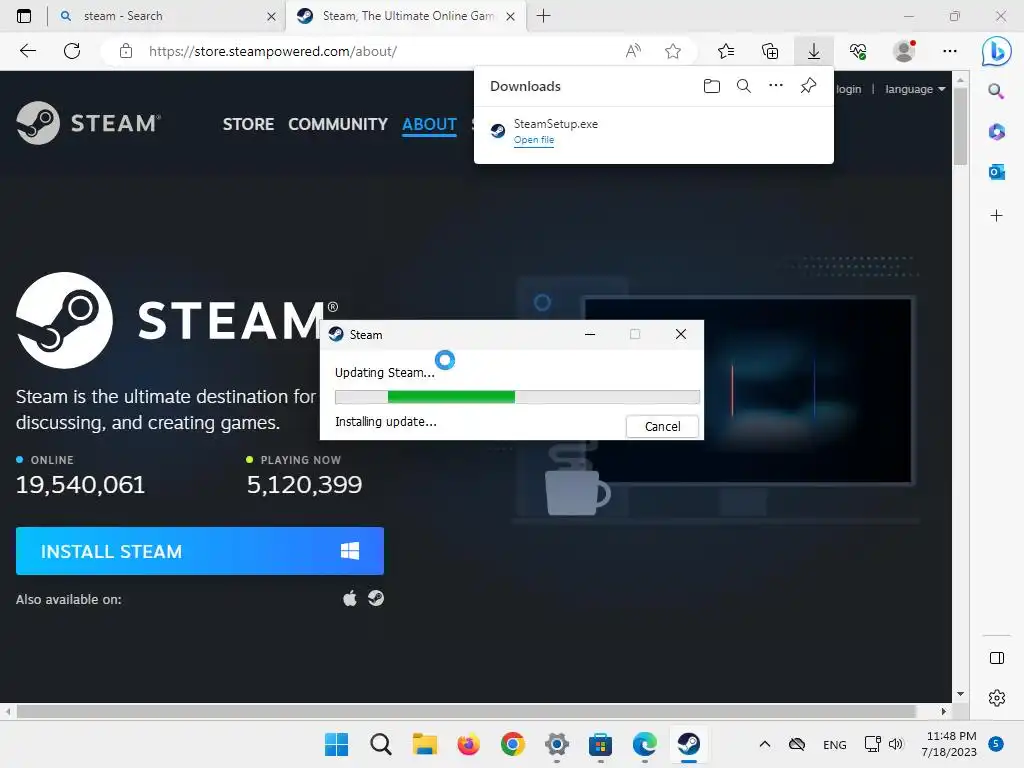Click the INSTALL STEAM button
Image resolution: width=1024 pixels, height=768 pixels.
(200, 551)
